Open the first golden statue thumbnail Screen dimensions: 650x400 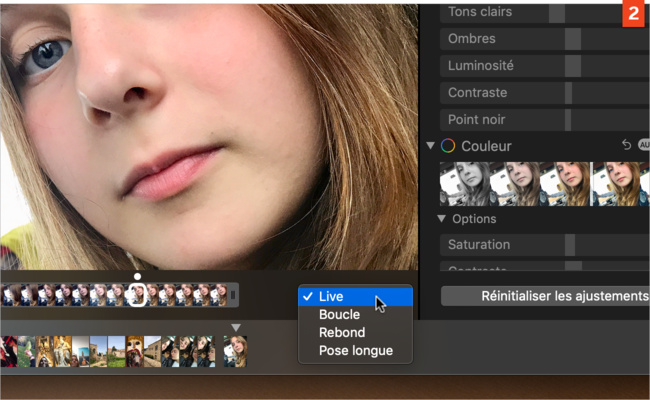tap(44, 352)
